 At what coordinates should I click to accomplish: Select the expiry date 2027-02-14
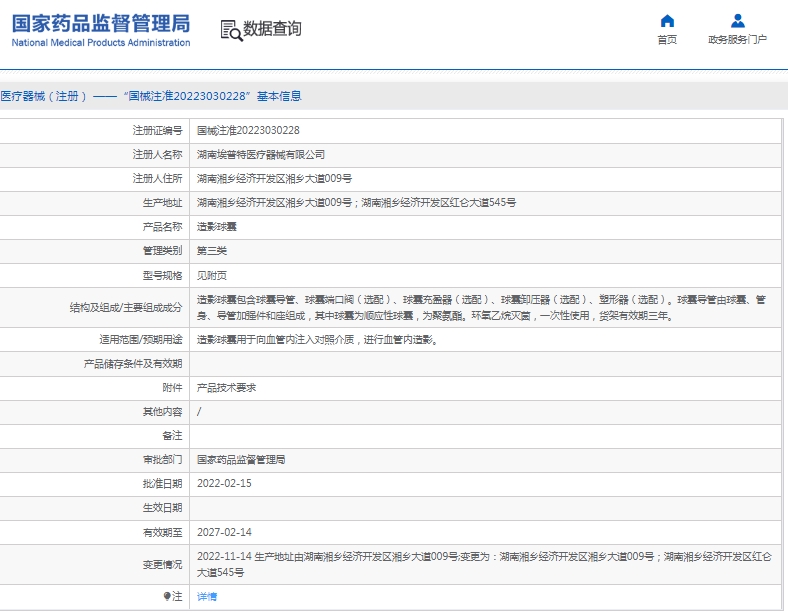[224, 532]
